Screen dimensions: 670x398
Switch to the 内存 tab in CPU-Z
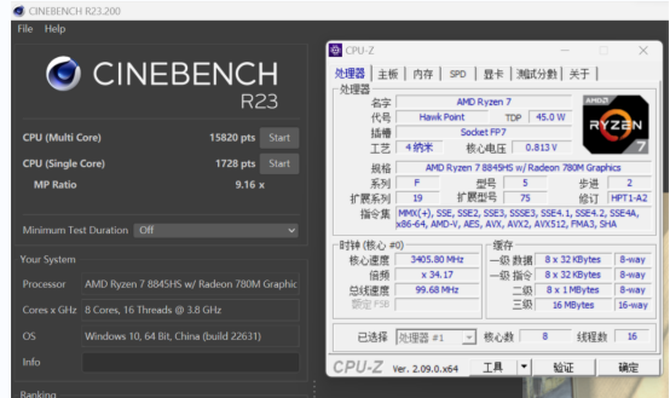(x=423, y=74)
